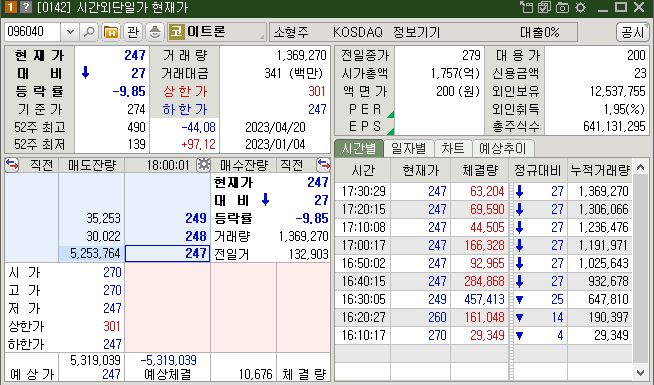Click the '시가총액' value 1,757(억)
Image resolution: width=654 pixels, height=385 pixels.
(455, 73)
